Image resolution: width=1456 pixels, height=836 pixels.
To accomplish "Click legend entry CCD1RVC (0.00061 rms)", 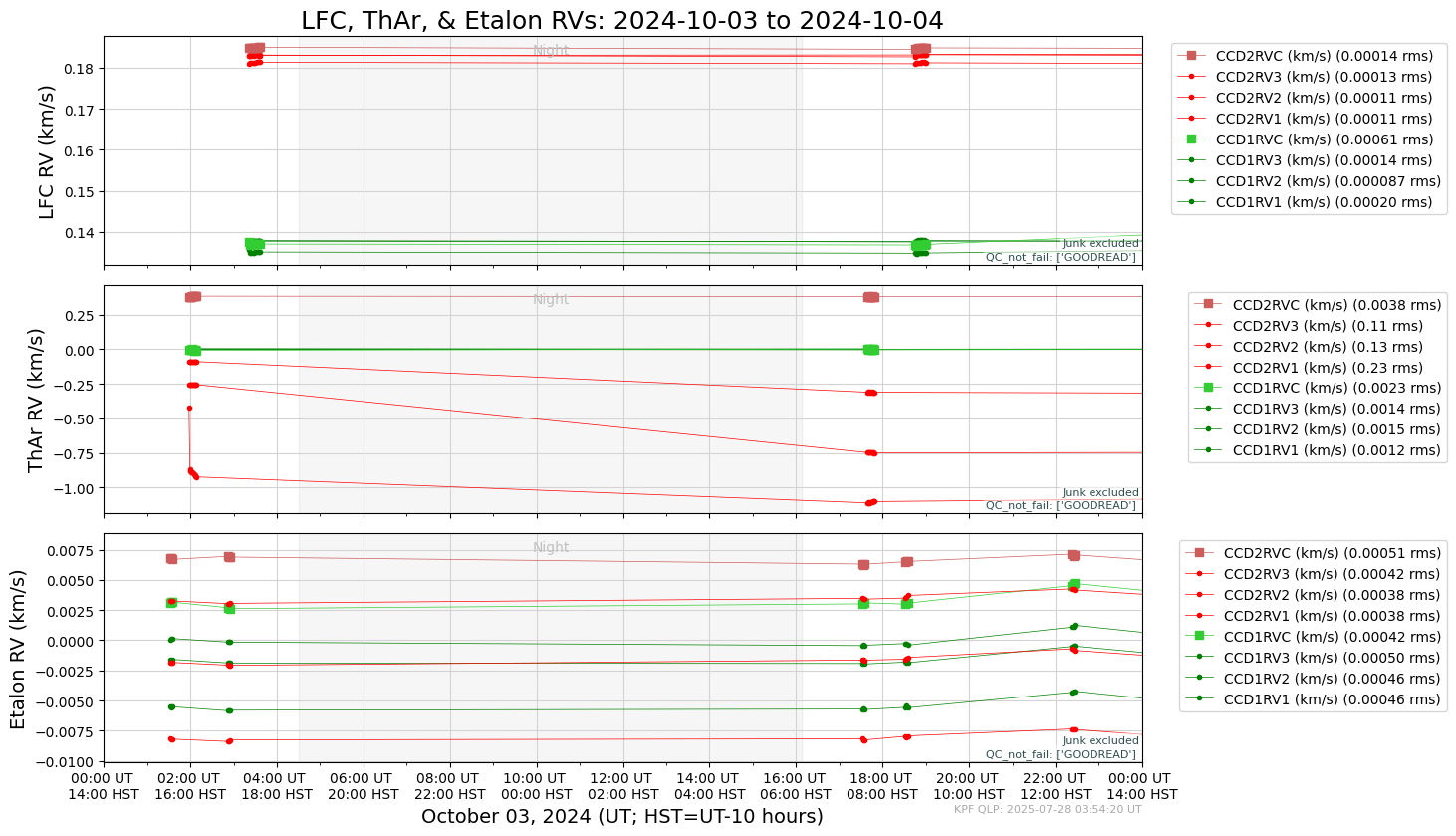I will tap(1307, 139).
